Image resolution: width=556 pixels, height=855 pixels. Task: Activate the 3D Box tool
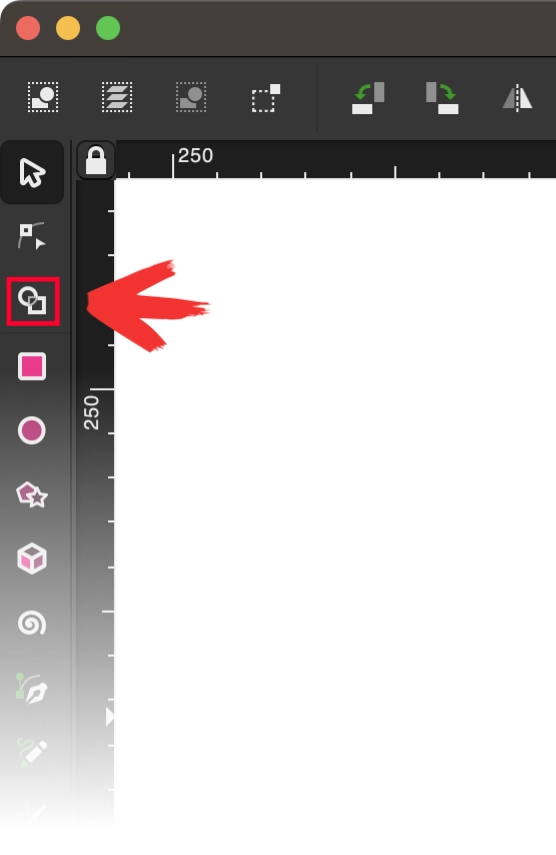32,558
